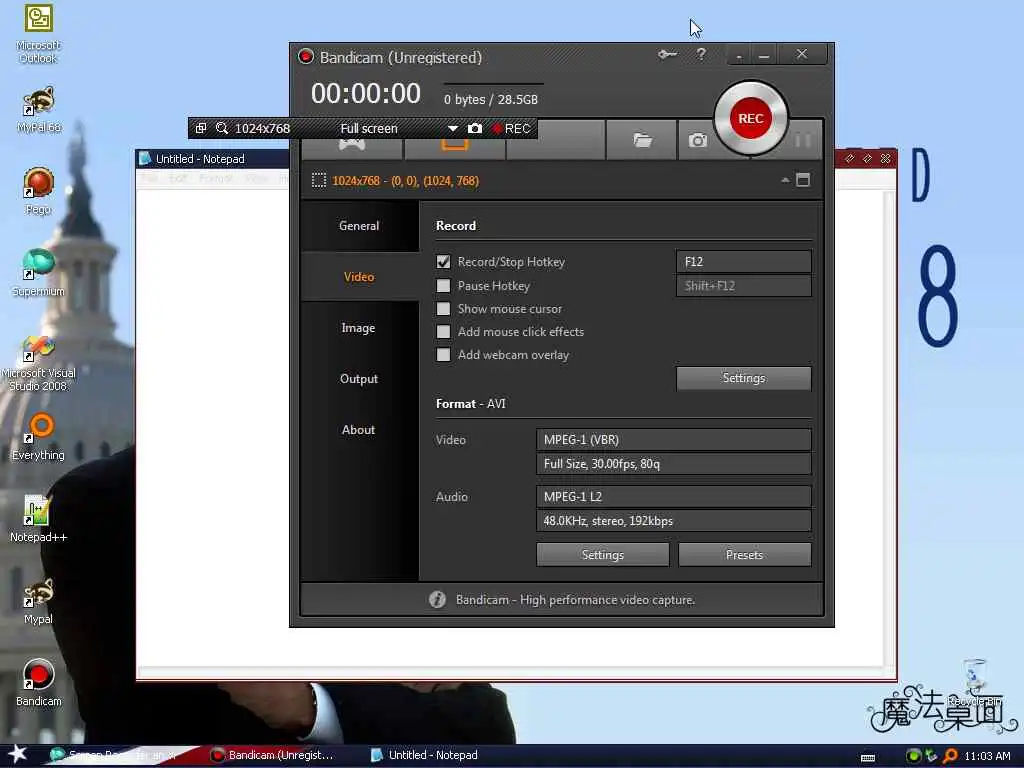Click 1024x768 on the floating capture bar
This screenshot has width=1024, height=768.
[x=263, y=129]
